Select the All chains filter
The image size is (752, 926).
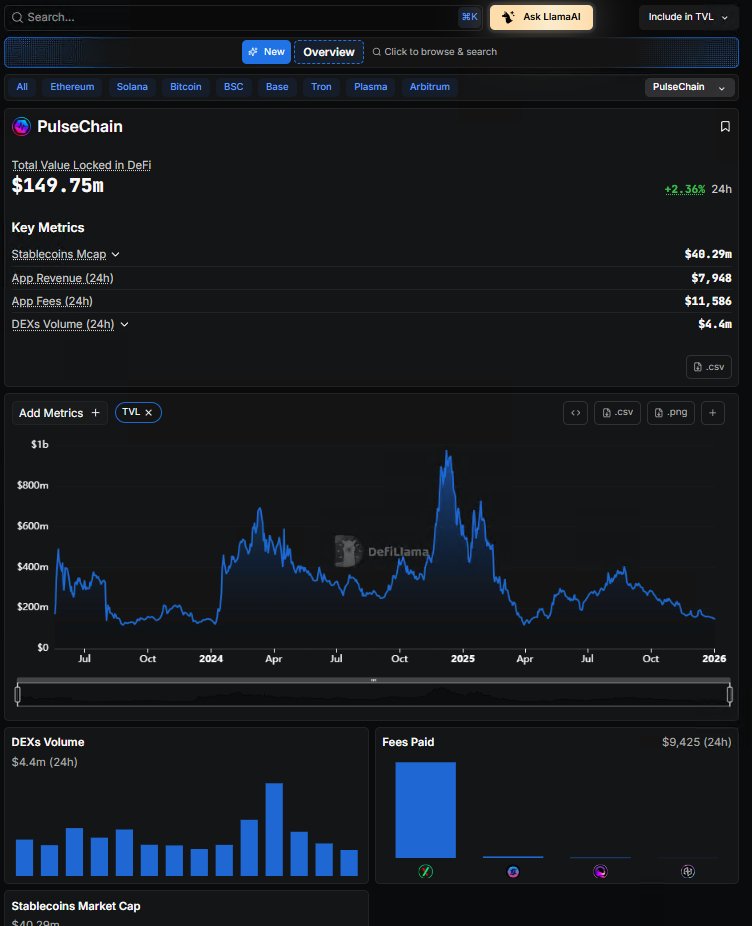[x=22, y=87]
